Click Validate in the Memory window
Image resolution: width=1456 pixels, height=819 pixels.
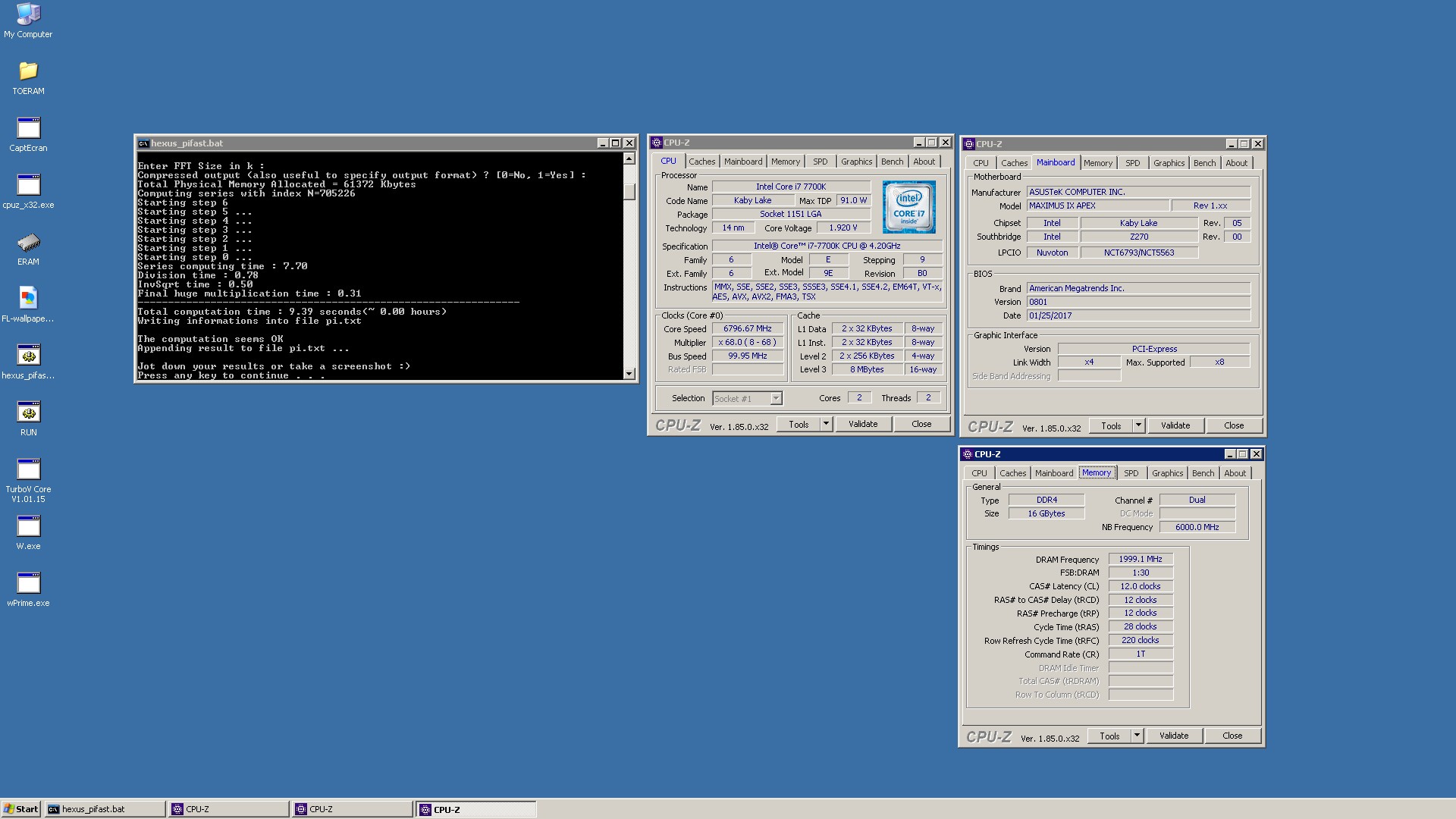point(1174,736)
